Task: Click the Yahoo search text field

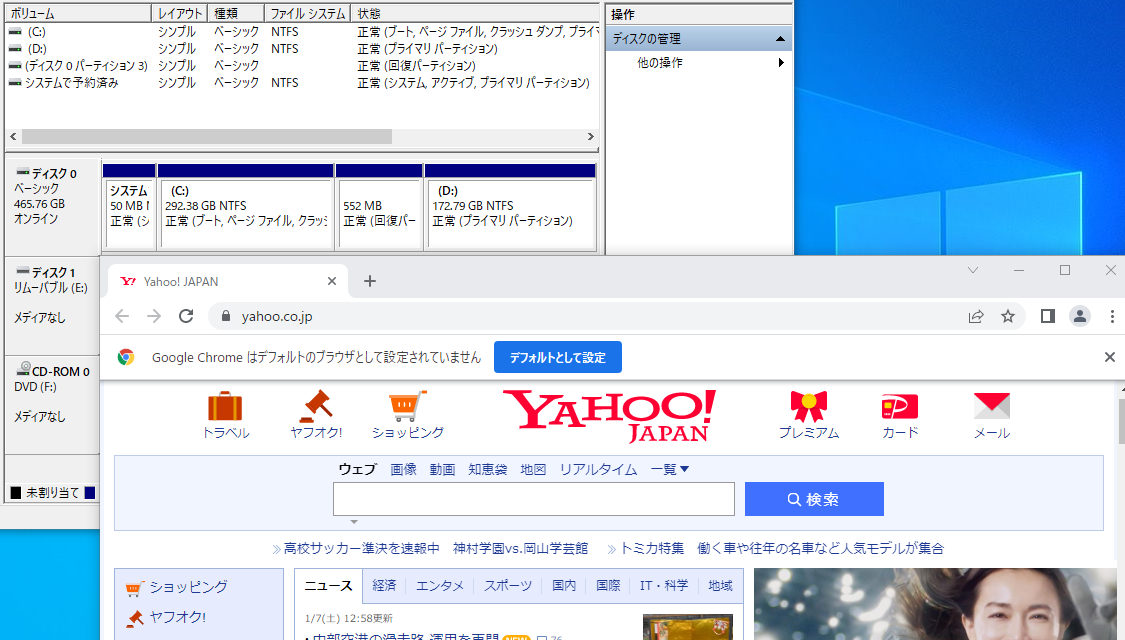Action: 534,499
